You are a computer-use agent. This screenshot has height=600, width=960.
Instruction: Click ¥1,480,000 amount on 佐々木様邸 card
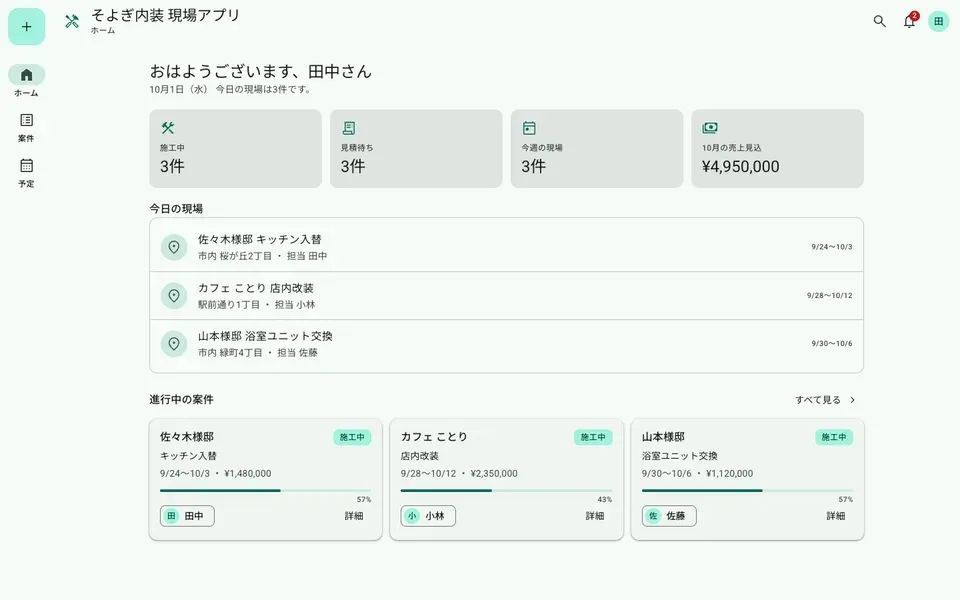coord(248,473)
